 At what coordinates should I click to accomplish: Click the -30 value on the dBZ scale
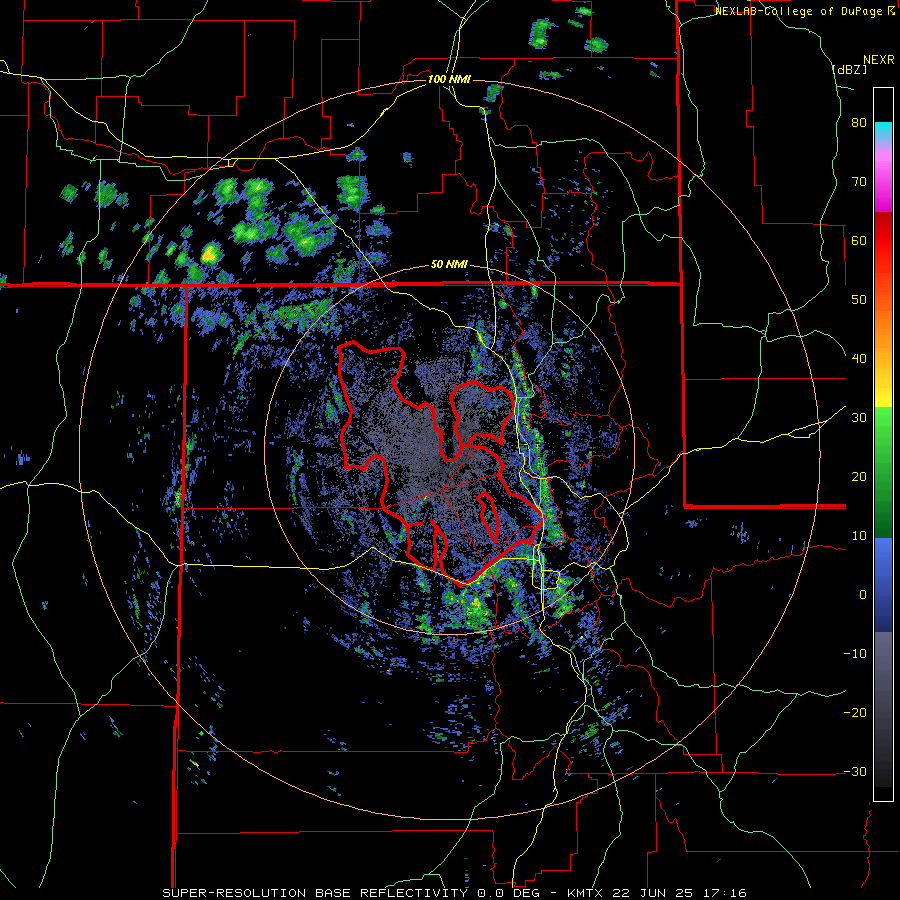[855, 771]
